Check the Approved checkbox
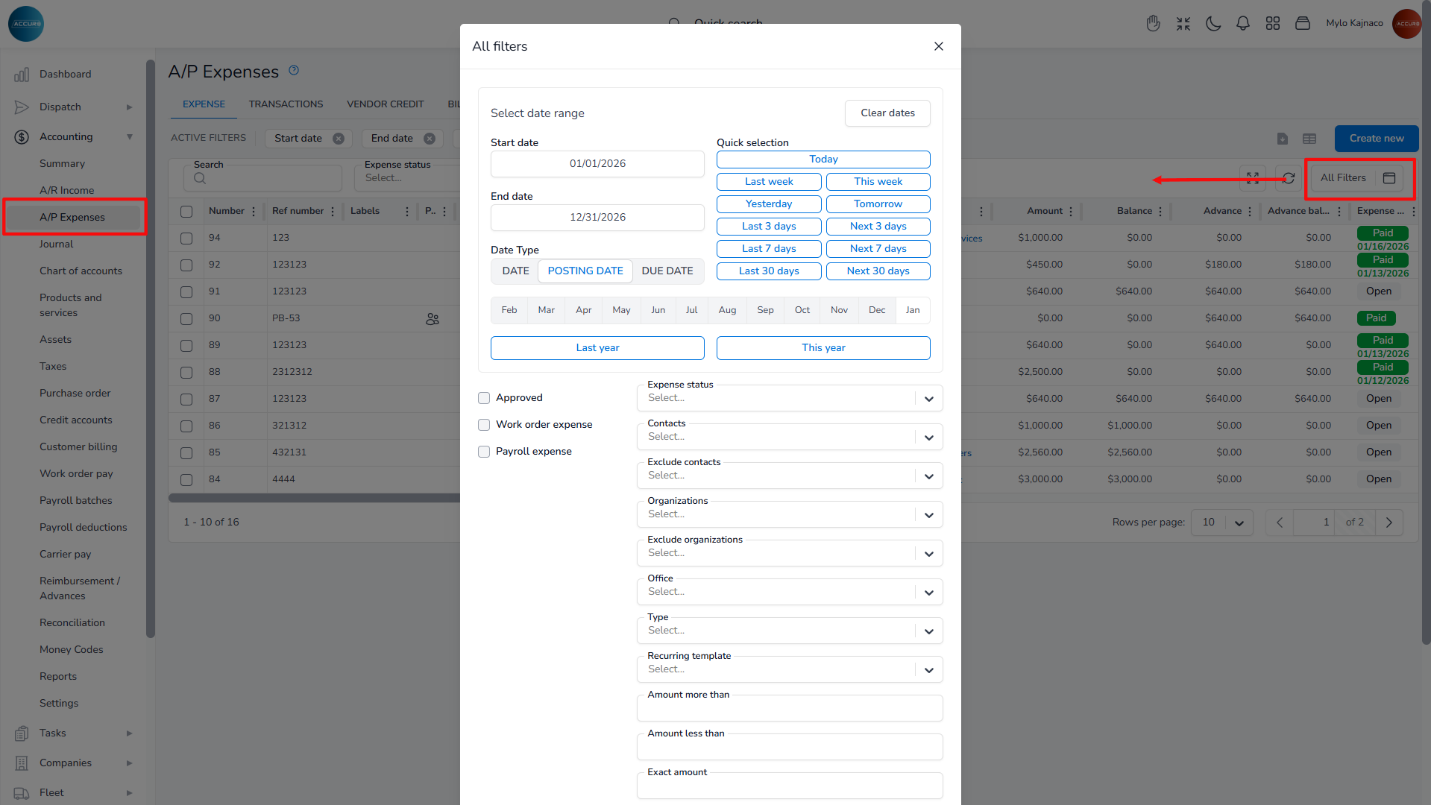Screen dimensions: 1431x805 (484, 398)
